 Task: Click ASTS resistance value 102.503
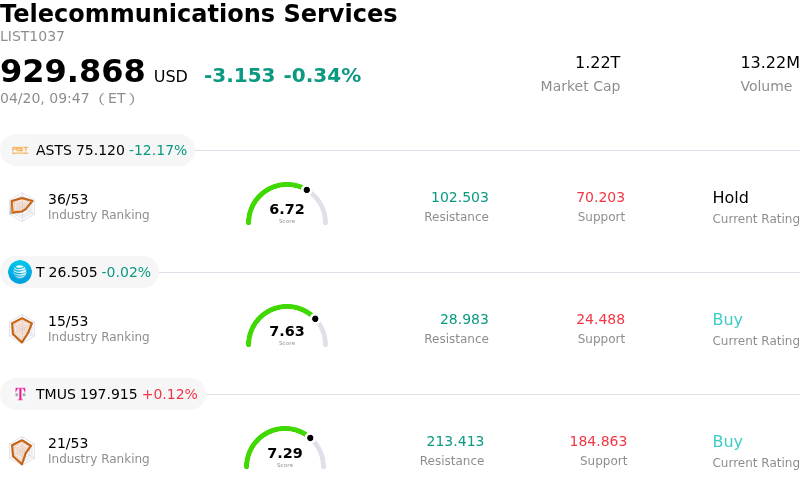[x=459, y=198]
